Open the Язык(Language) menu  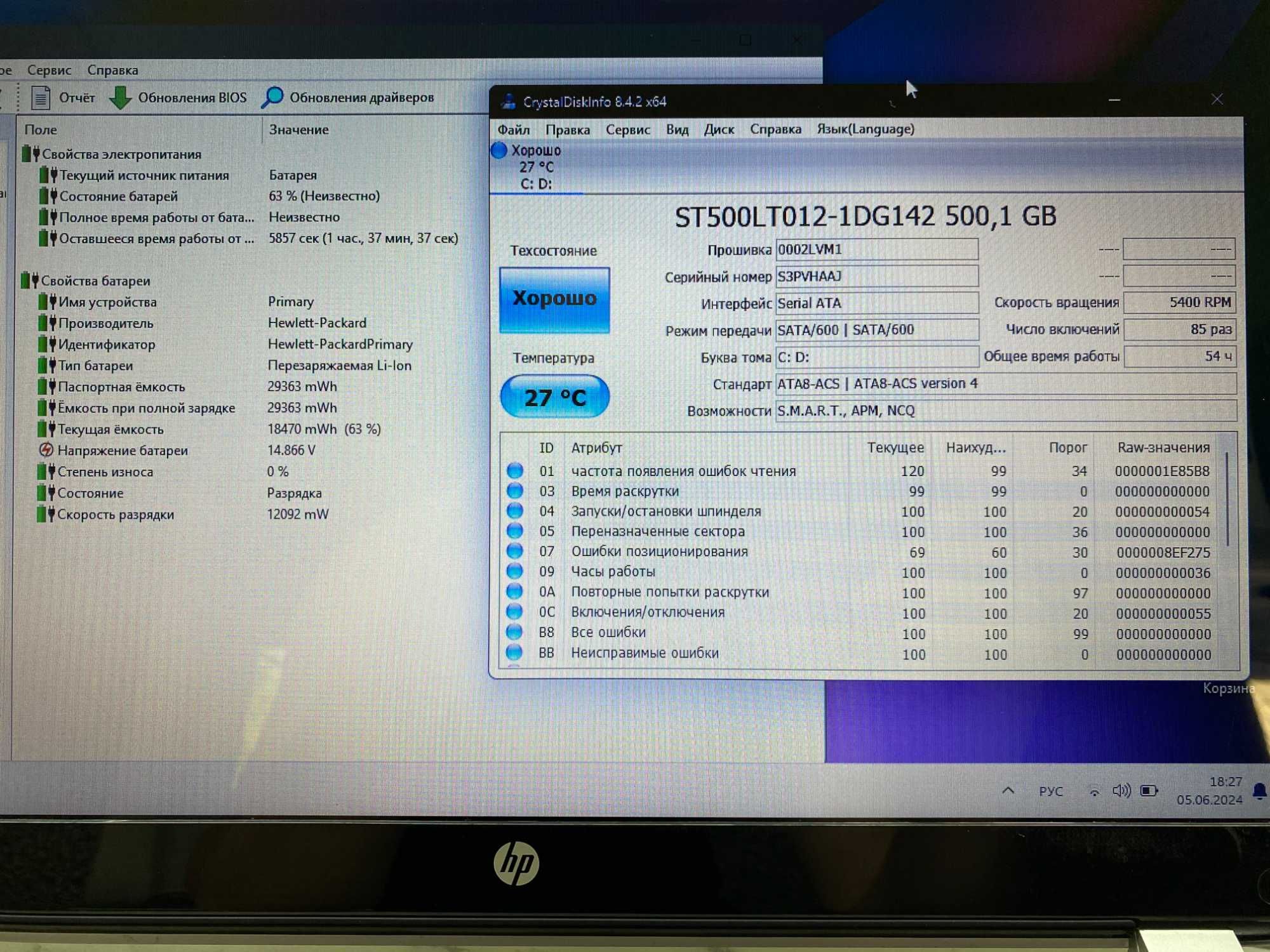coord(866,129)
